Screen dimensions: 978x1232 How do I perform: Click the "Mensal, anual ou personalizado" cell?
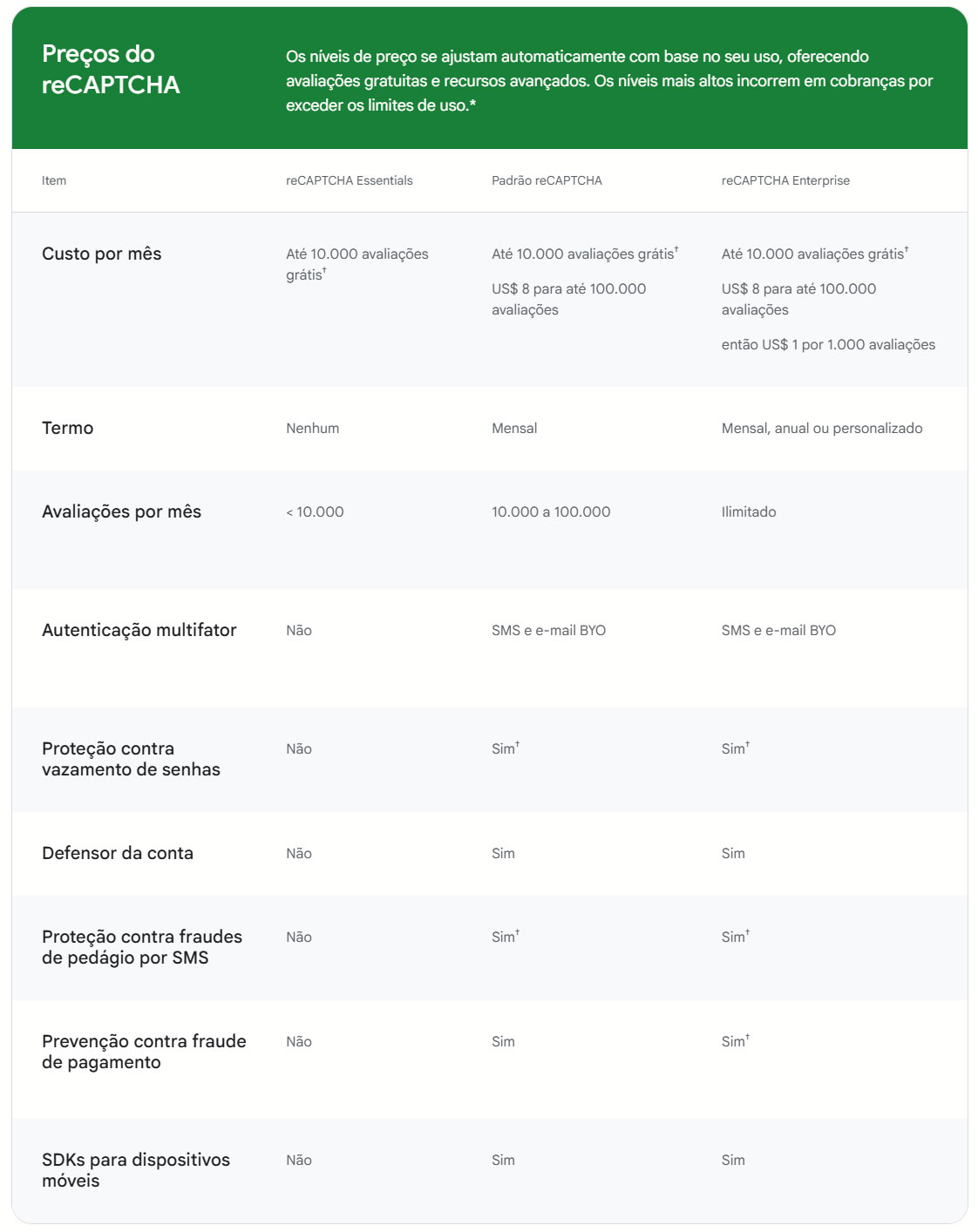tap(821, 429)
